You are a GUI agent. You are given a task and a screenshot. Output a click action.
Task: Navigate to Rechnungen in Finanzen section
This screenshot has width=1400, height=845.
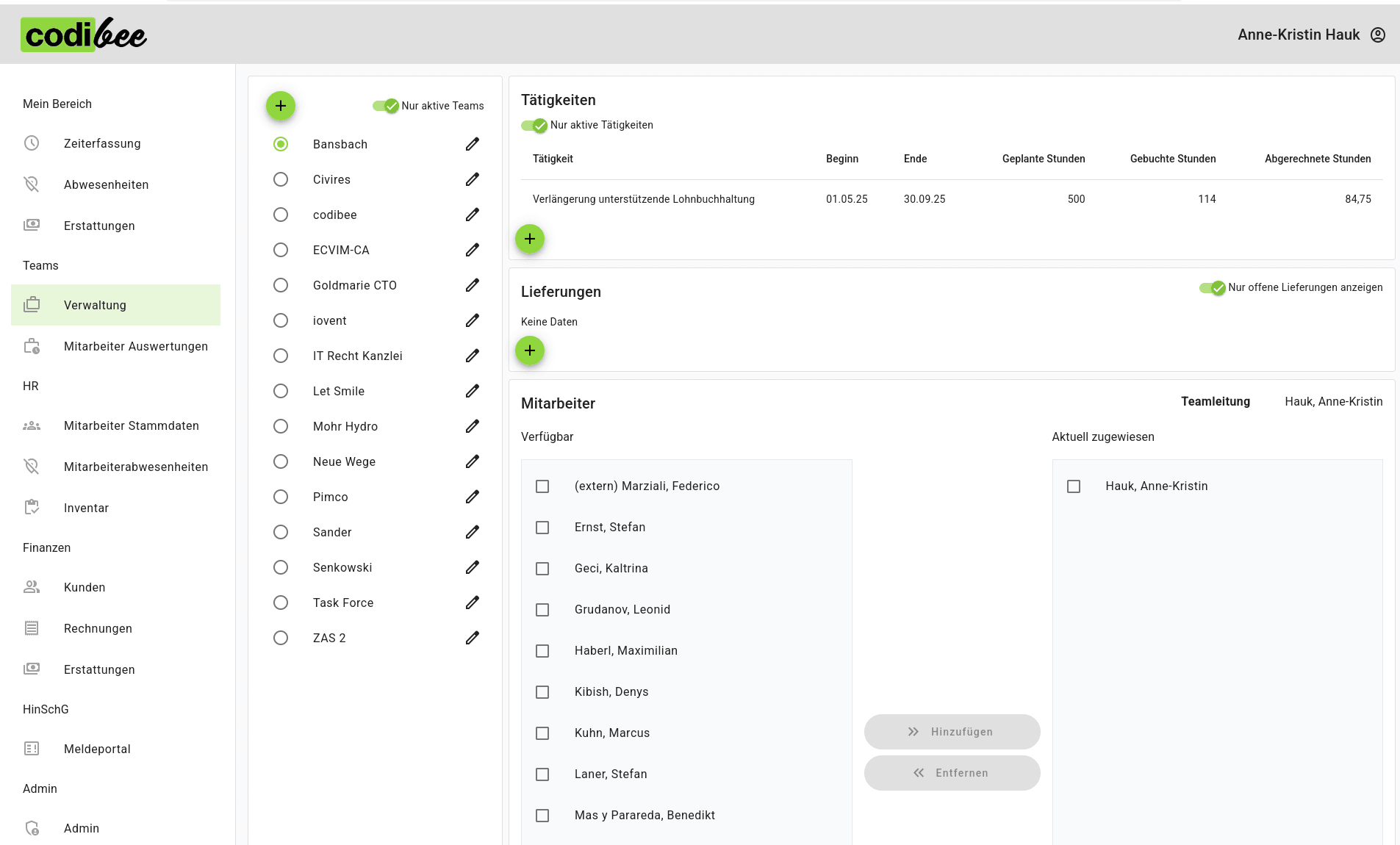point(98,628)
